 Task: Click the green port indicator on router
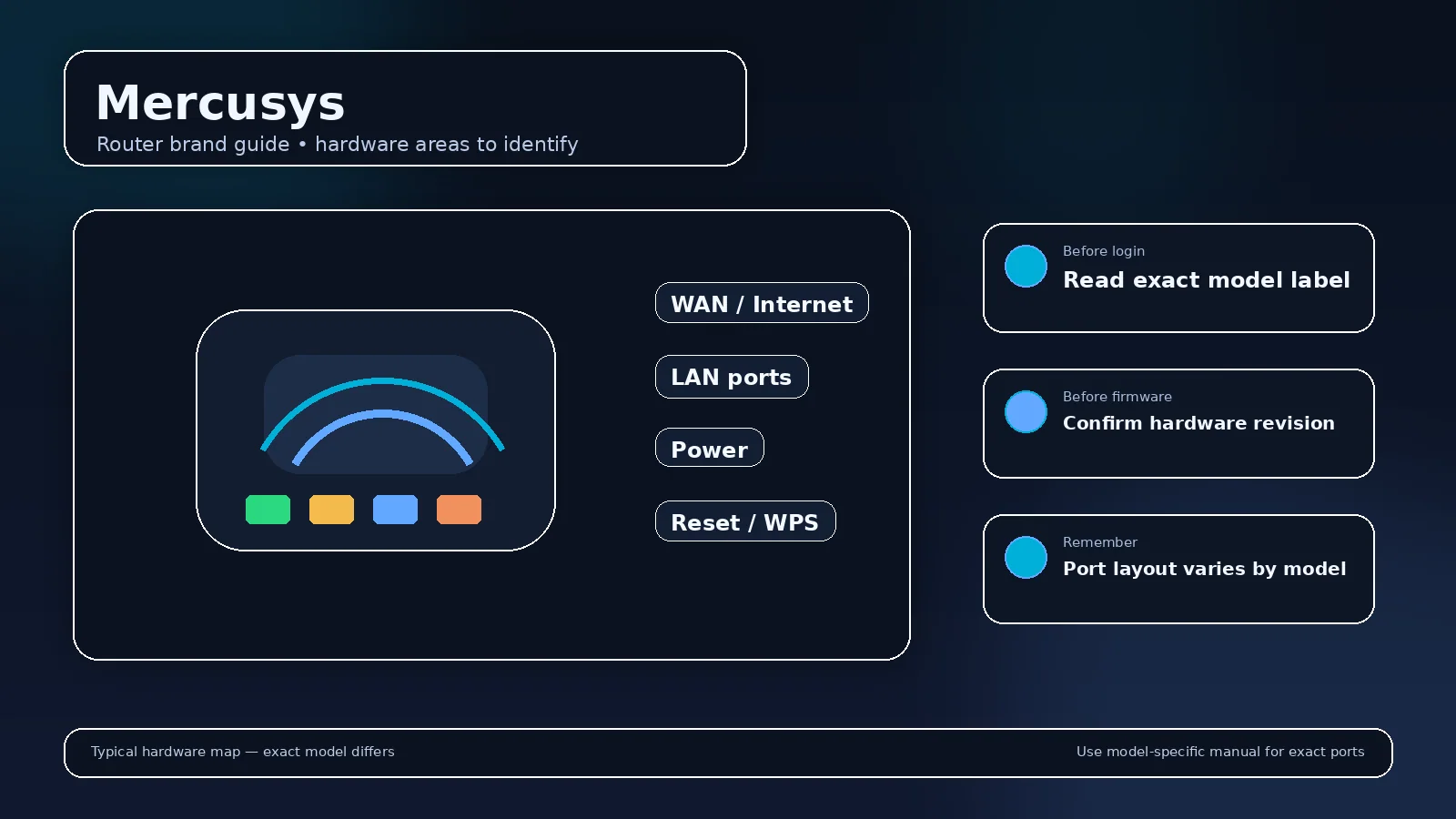click(268, 510)
